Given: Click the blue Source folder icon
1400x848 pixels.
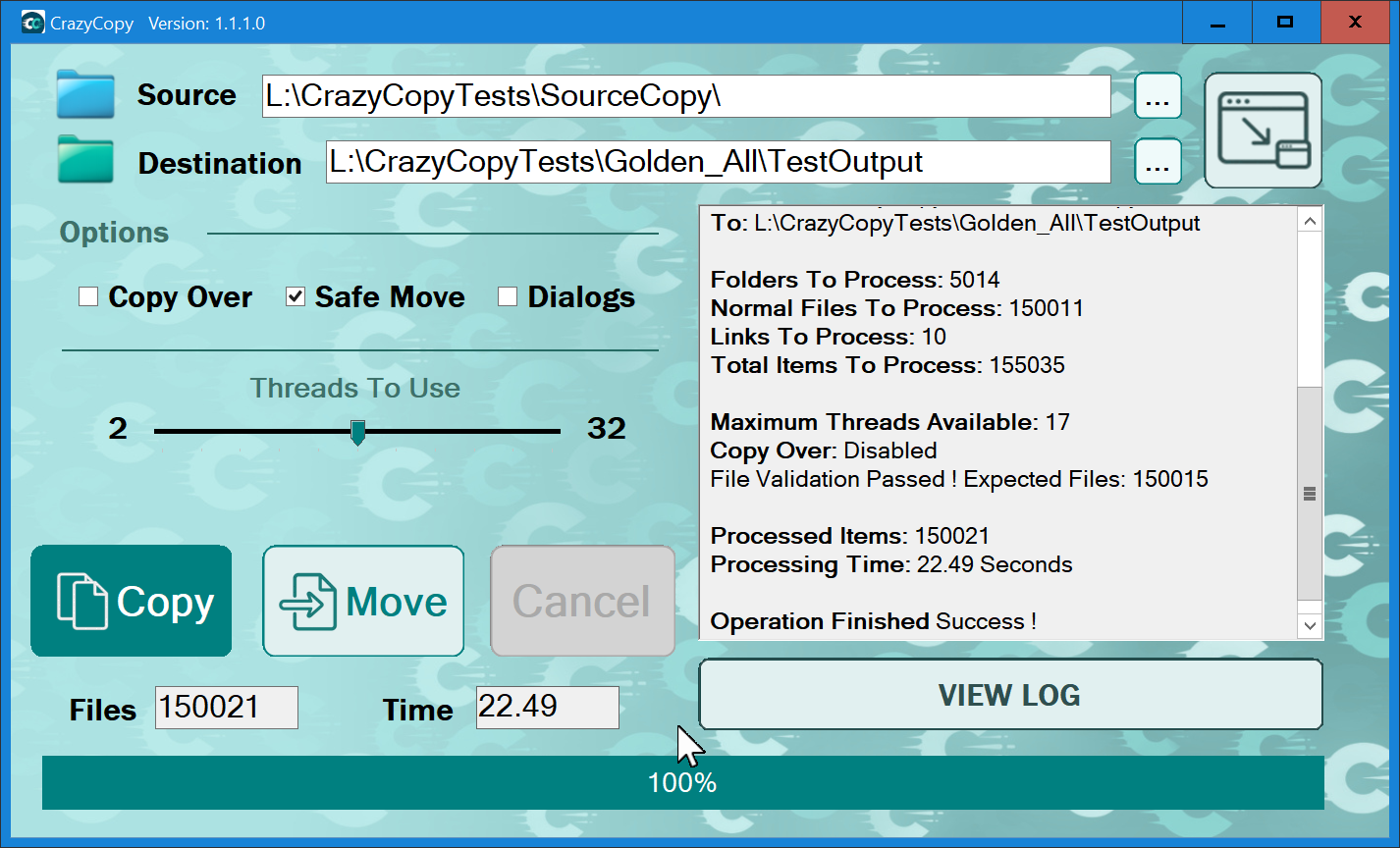Looking at the screenshot, I should [85, 94].
